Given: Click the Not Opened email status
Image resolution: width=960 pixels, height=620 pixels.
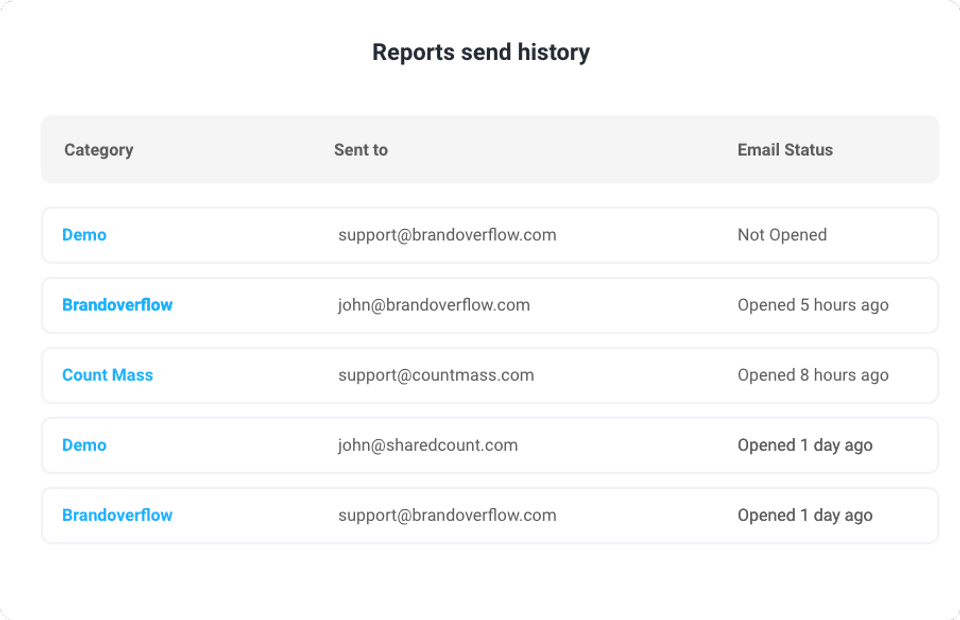Looking at the screenshot, I should (x=782, y=235).
